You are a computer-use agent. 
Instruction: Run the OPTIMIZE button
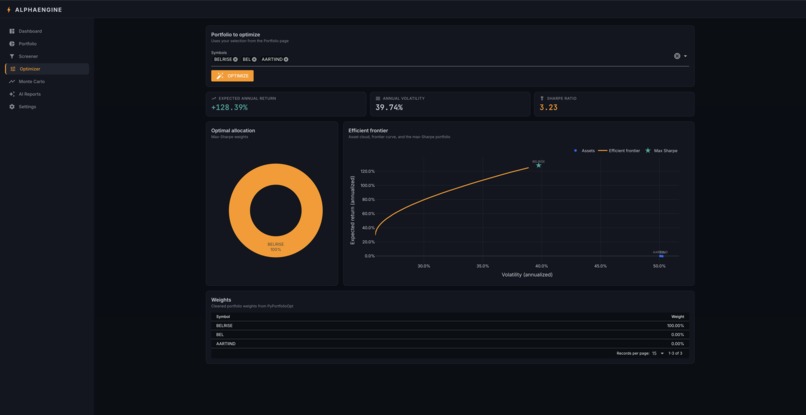(x=232, y=76)
